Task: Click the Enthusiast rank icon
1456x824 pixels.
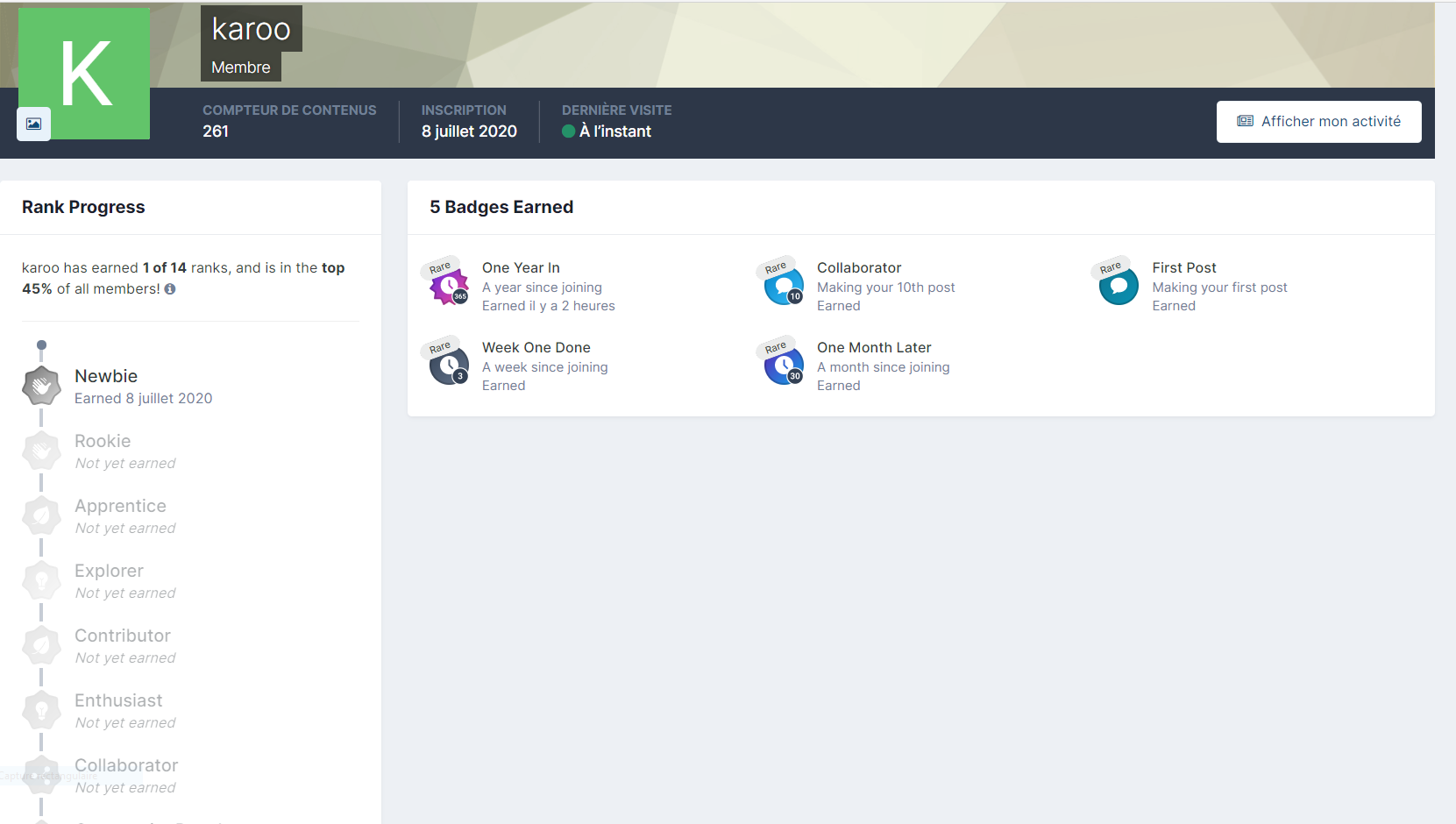Action: (x=41, y=711)
